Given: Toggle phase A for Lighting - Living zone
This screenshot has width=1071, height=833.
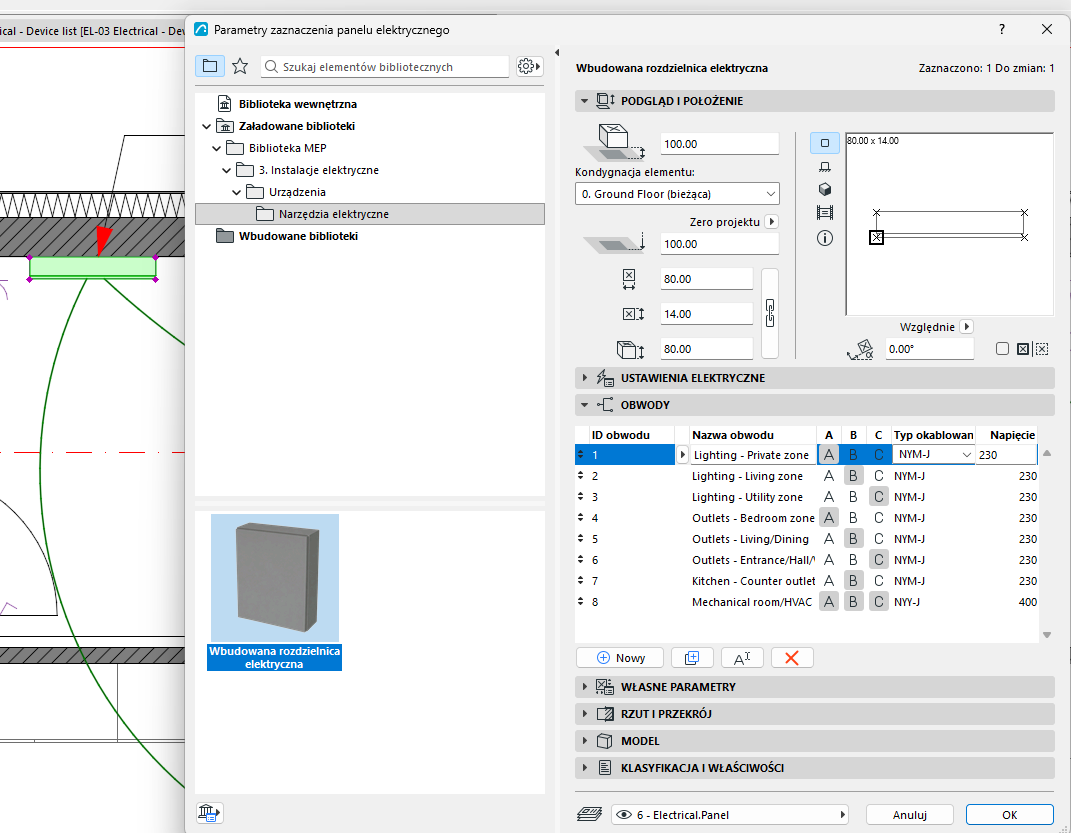Looking at the screenshot, I should pos(829,476).
